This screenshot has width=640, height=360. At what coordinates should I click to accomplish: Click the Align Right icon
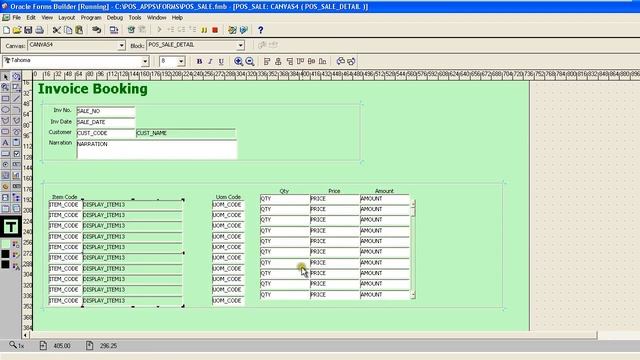[289, 61]
